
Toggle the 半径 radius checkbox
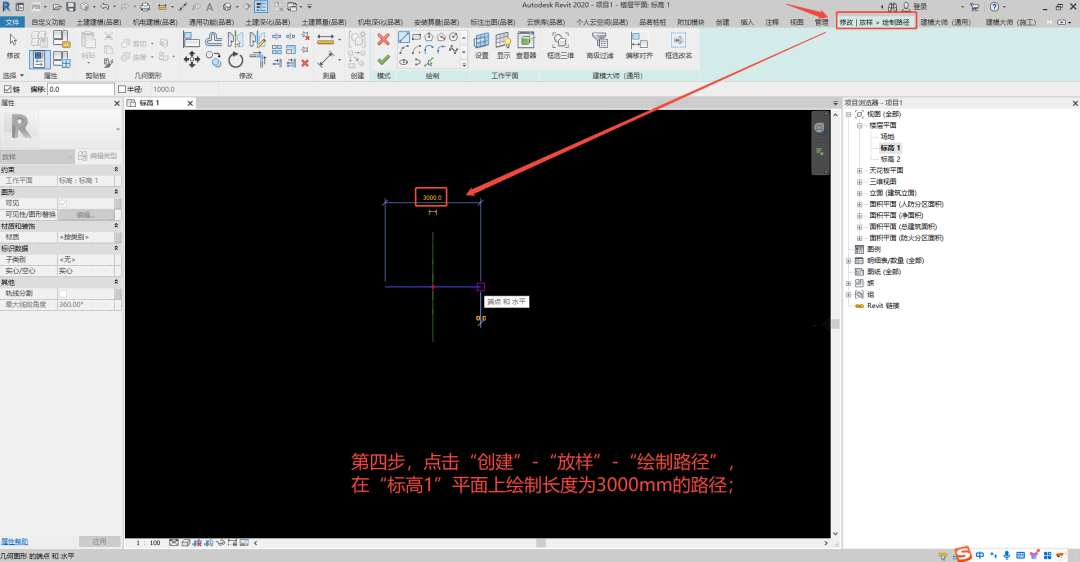pos(122,89)
